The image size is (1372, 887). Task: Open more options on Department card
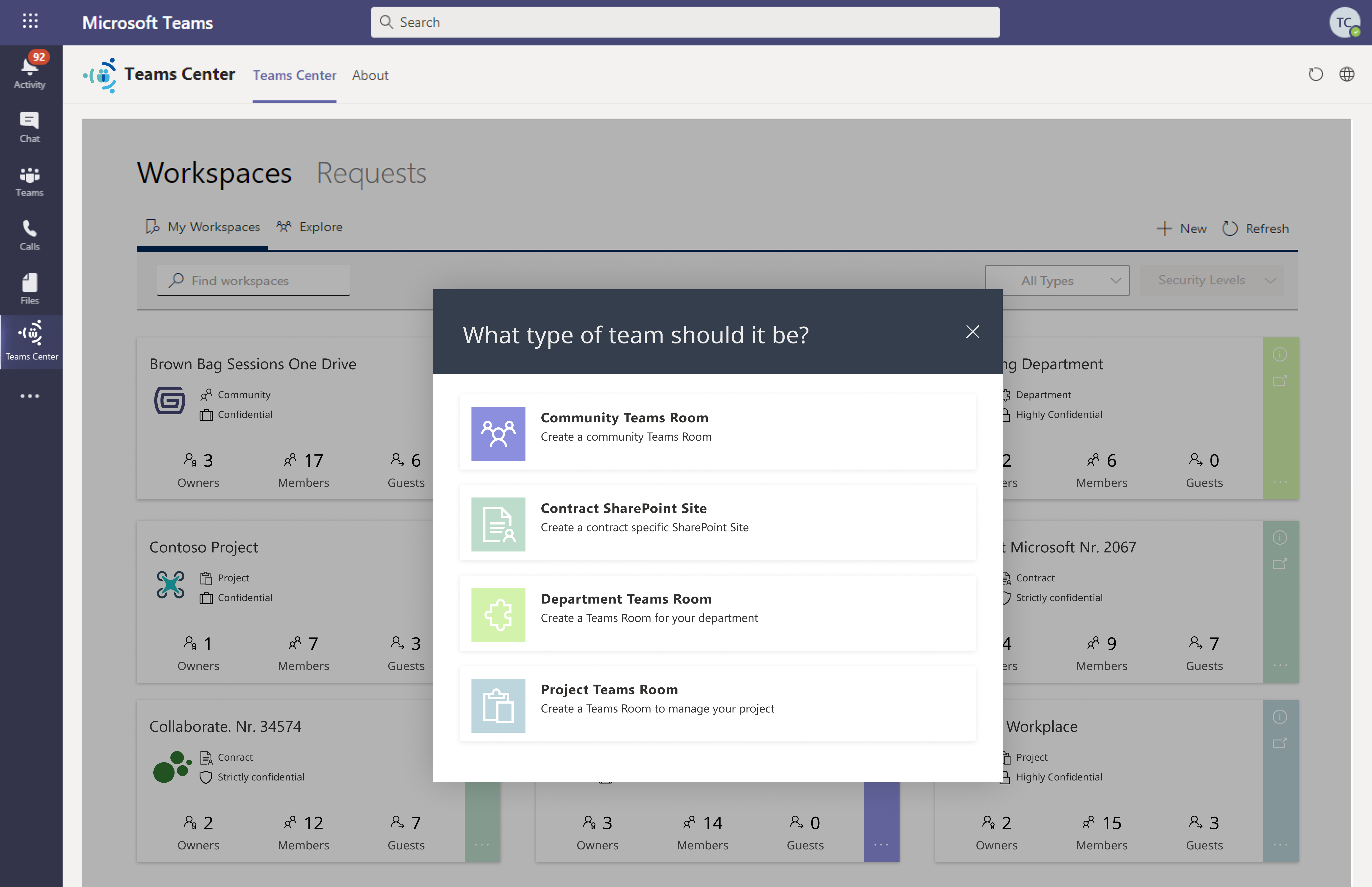[1280, 482]
